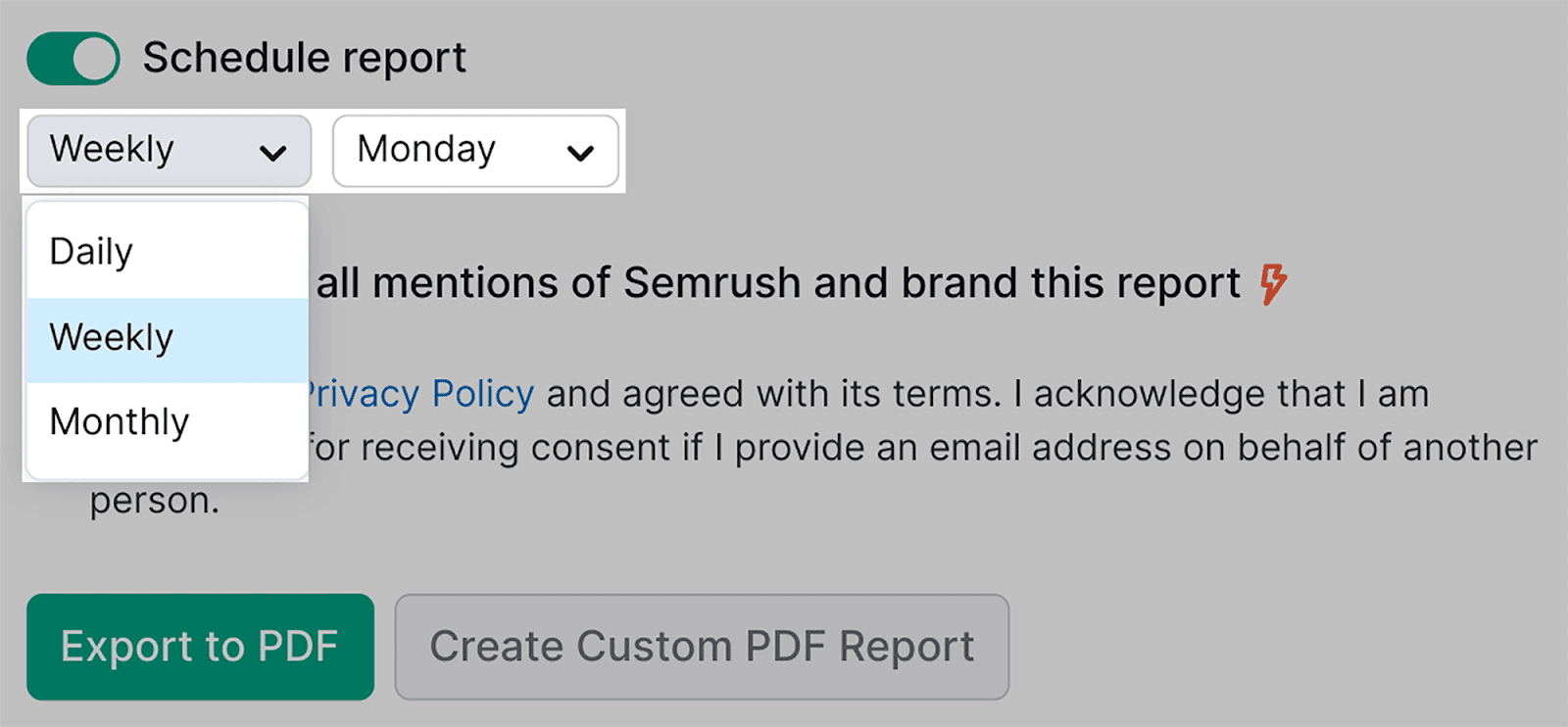
Task: Click the lightning icon after 'brand this report'
Action: pos(1273,283)
